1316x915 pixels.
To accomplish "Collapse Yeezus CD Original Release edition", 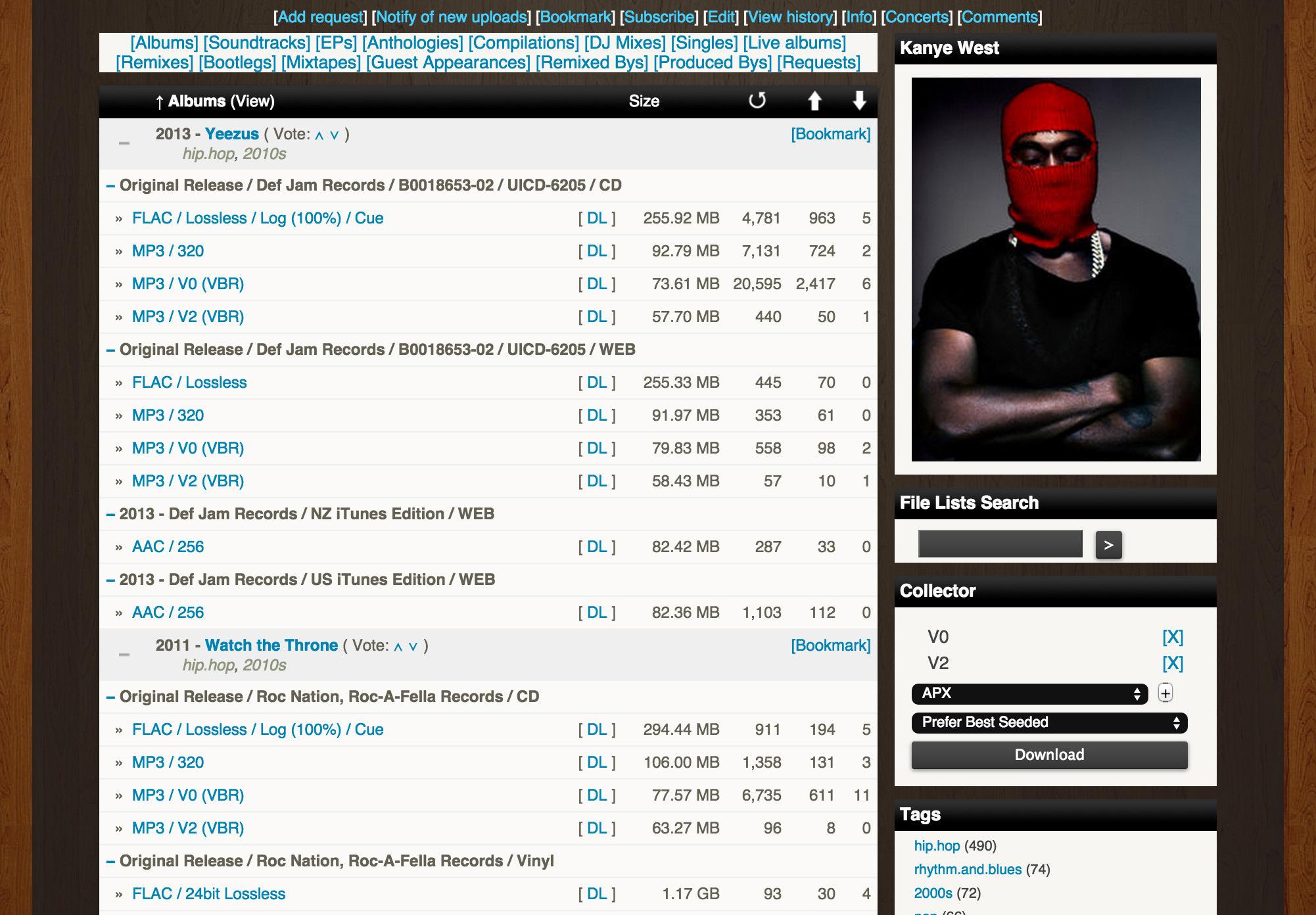I will (x=110, y=185).
